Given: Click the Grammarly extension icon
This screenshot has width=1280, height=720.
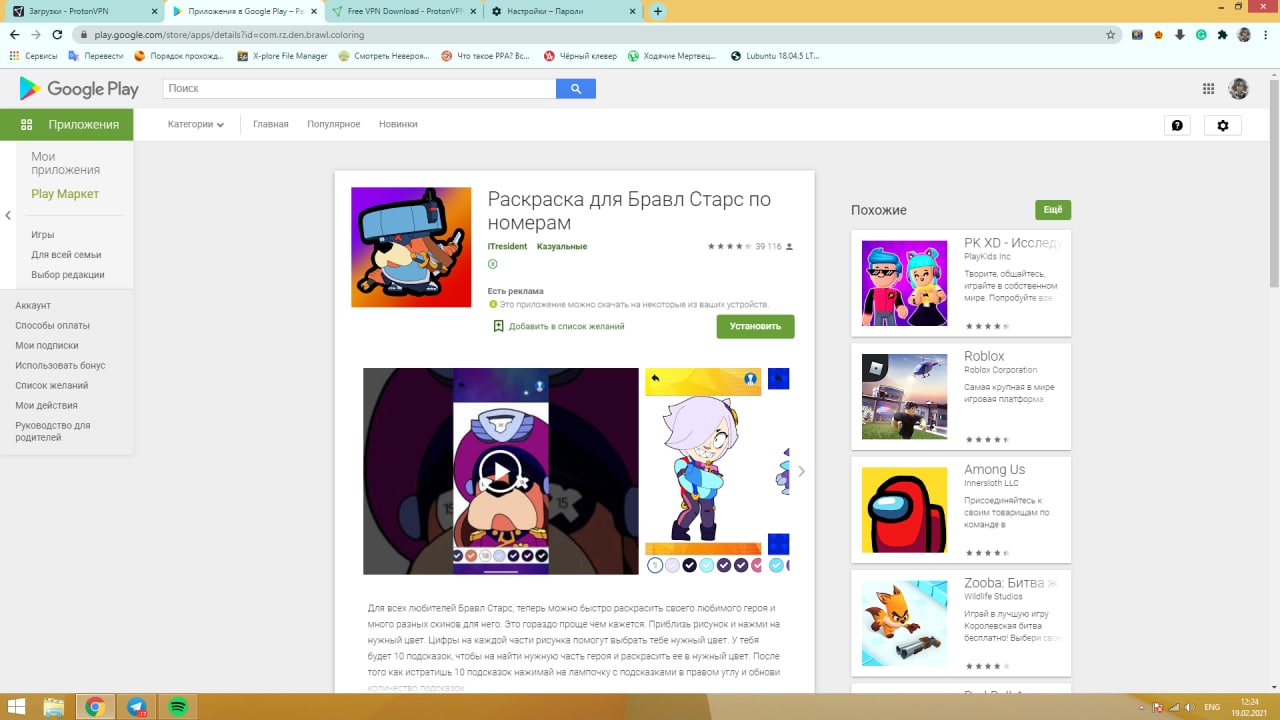Looking at the screenshot, I should pos(1201,34).
